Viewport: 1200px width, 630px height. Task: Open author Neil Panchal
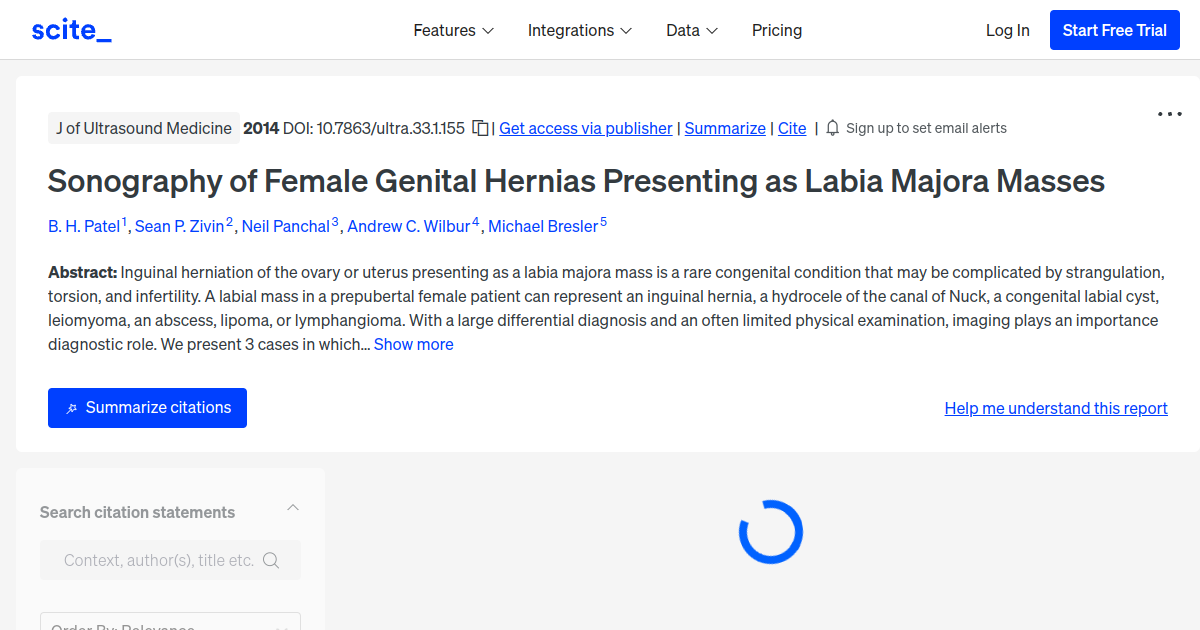coord(286,226)
